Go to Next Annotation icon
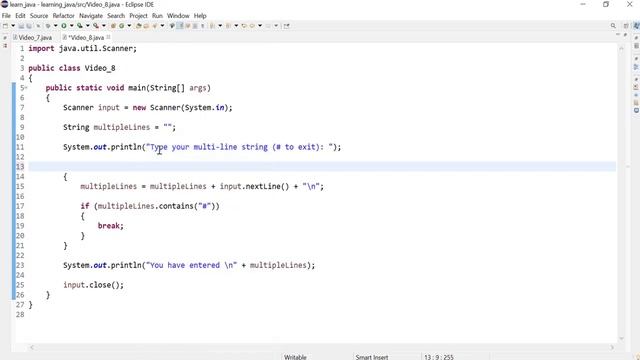This screenshot has height=360, width=640. (212, 26)
